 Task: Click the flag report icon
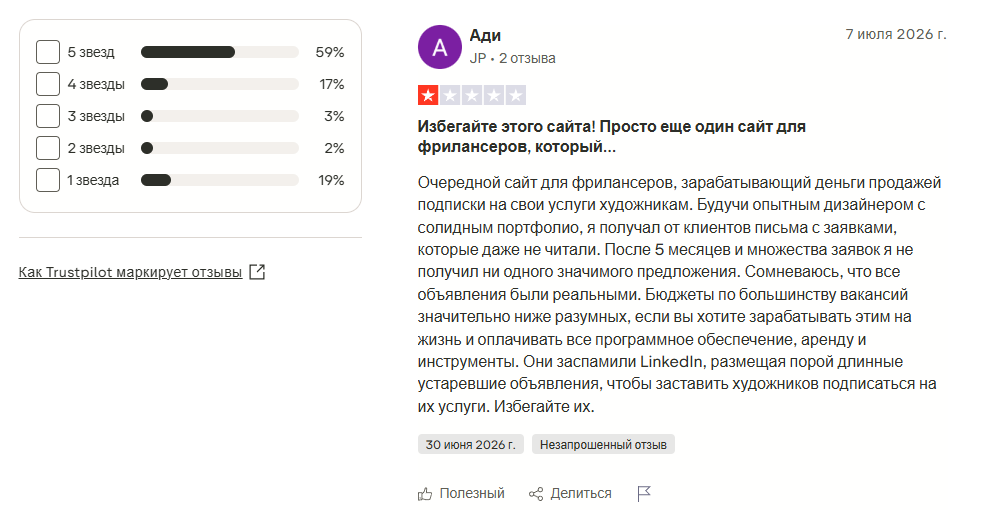click(644, 494)
